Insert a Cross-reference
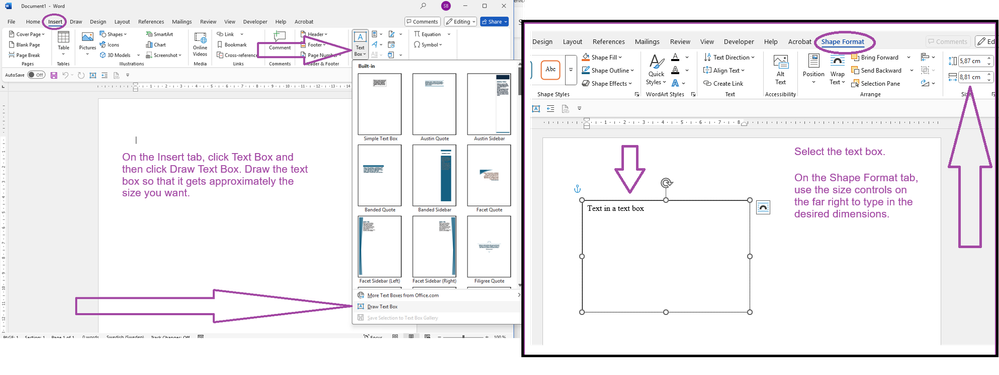 (x=236, y=55)
